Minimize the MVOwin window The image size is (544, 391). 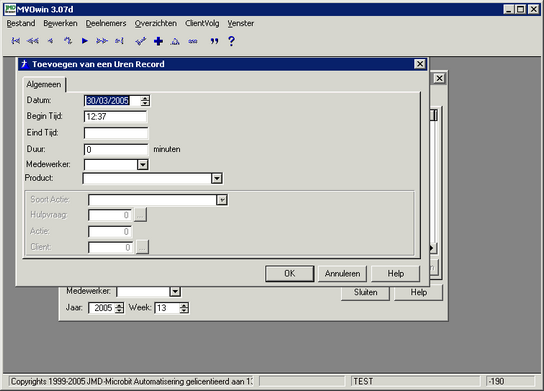509,9
